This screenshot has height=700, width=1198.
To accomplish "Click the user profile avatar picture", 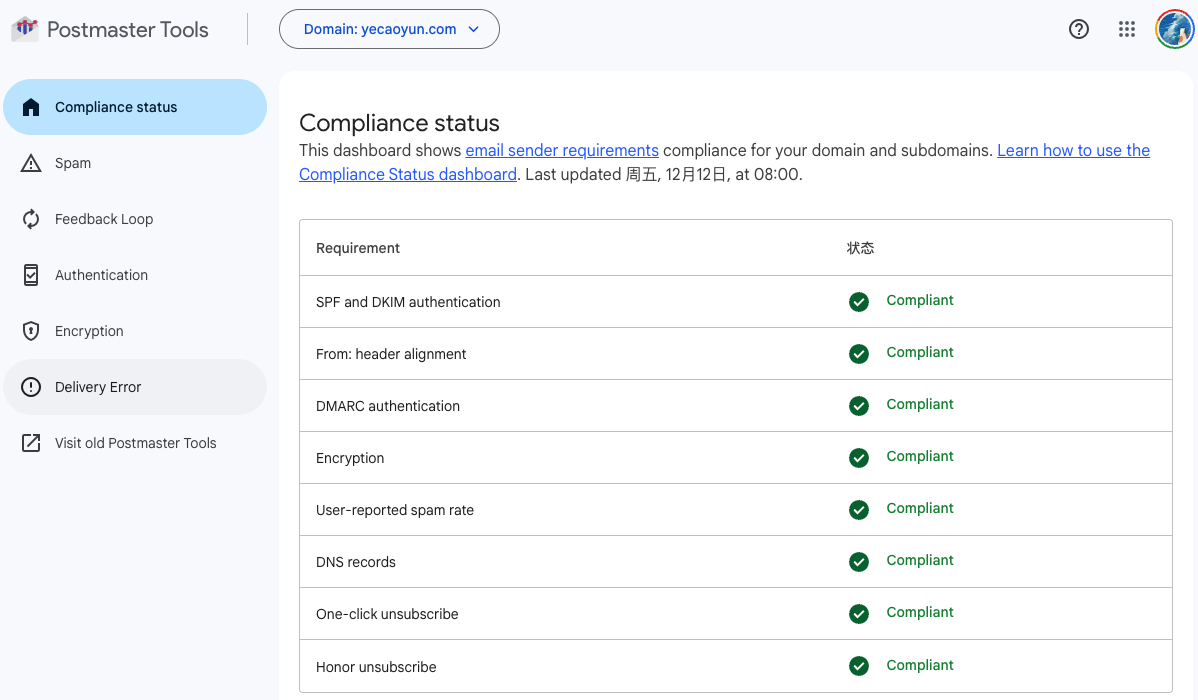I will coord(1174,29).
